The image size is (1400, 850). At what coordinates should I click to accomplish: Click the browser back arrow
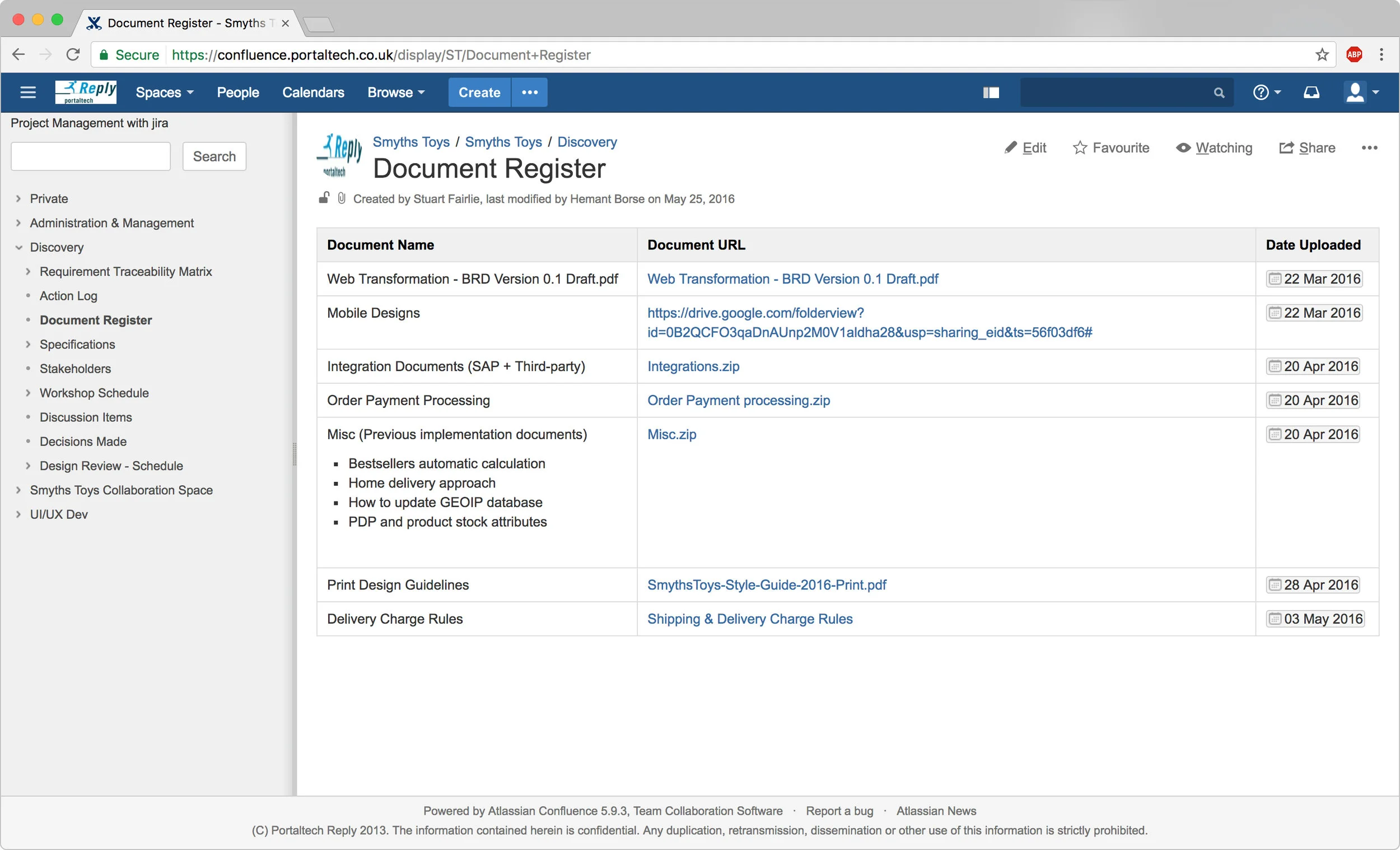[x=18, y=54]
